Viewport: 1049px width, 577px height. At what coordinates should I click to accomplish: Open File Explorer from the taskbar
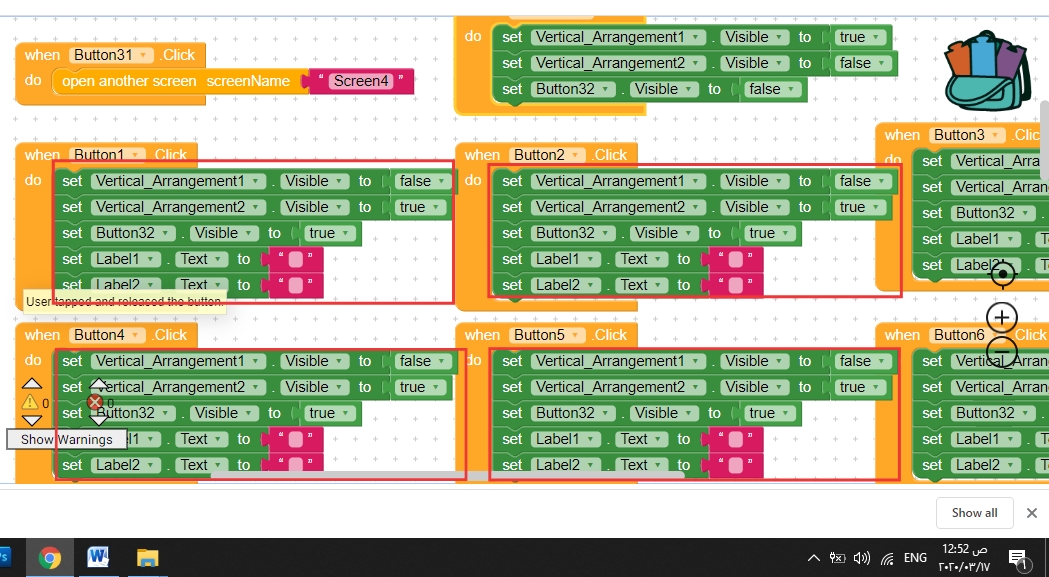pos(147,558)
